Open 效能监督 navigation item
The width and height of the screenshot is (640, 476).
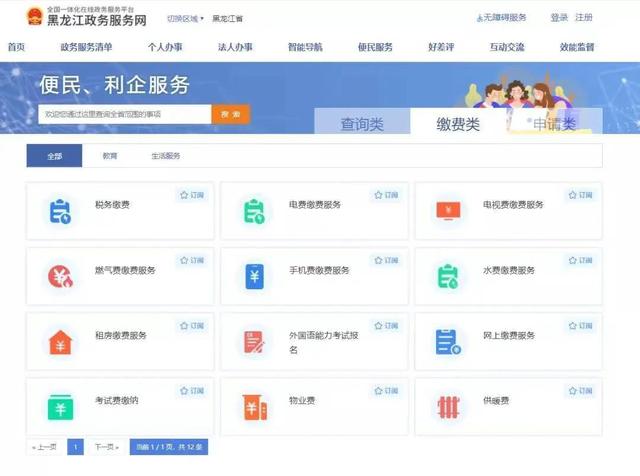577,47
